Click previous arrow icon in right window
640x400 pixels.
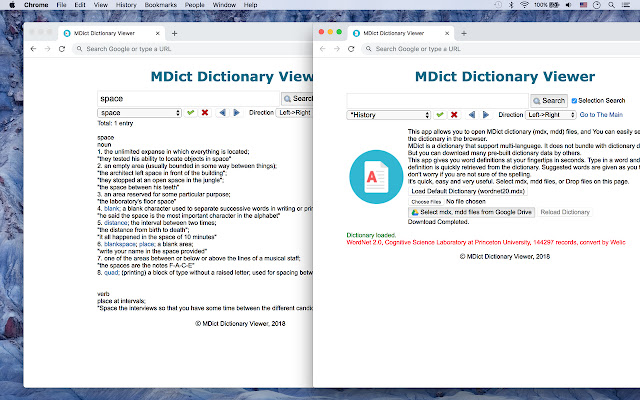471,115
